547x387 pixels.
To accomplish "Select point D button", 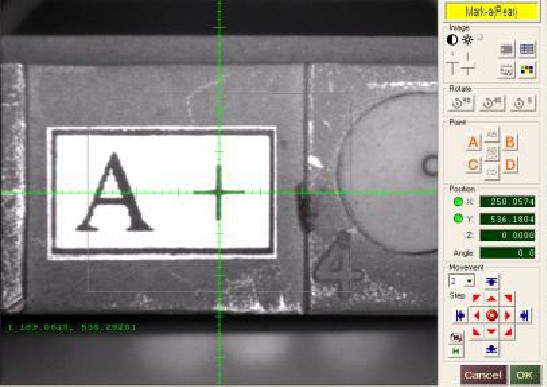I will point(510,165).
